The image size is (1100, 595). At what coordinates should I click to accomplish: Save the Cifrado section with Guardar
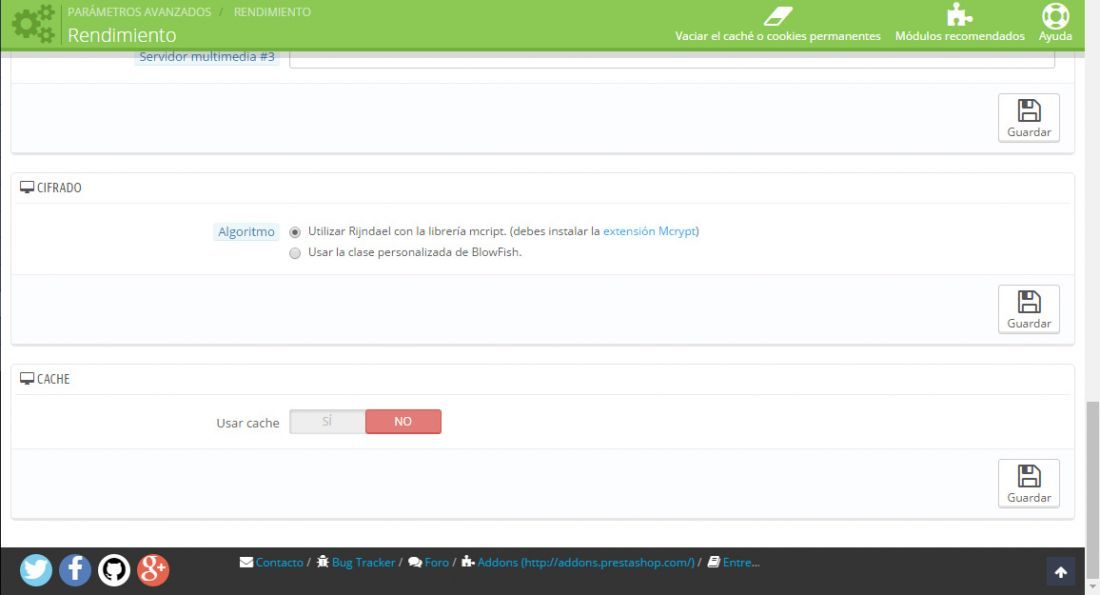tap(1028, 309)
